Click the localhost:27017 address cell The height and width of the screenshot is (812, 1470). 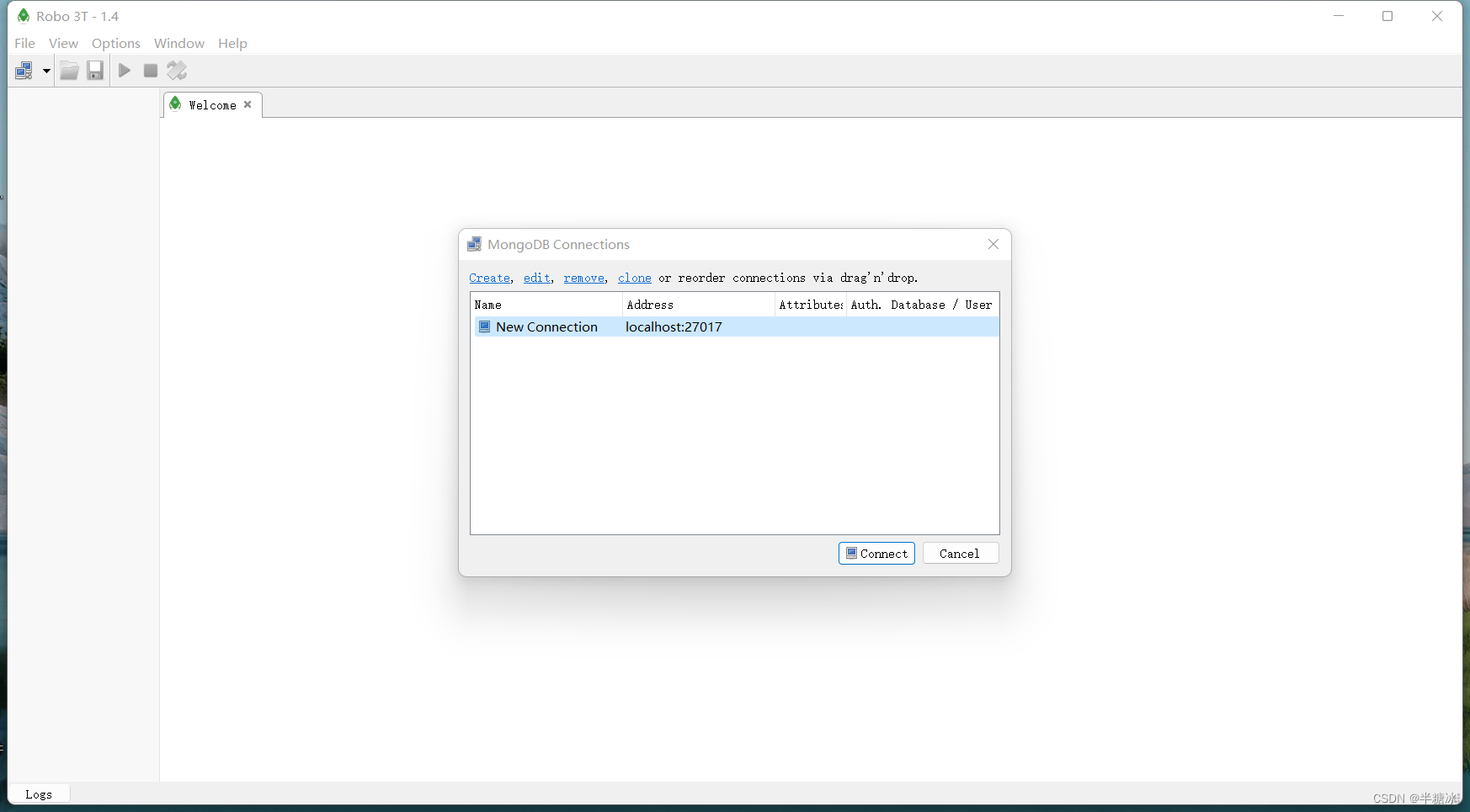[674, 326]
